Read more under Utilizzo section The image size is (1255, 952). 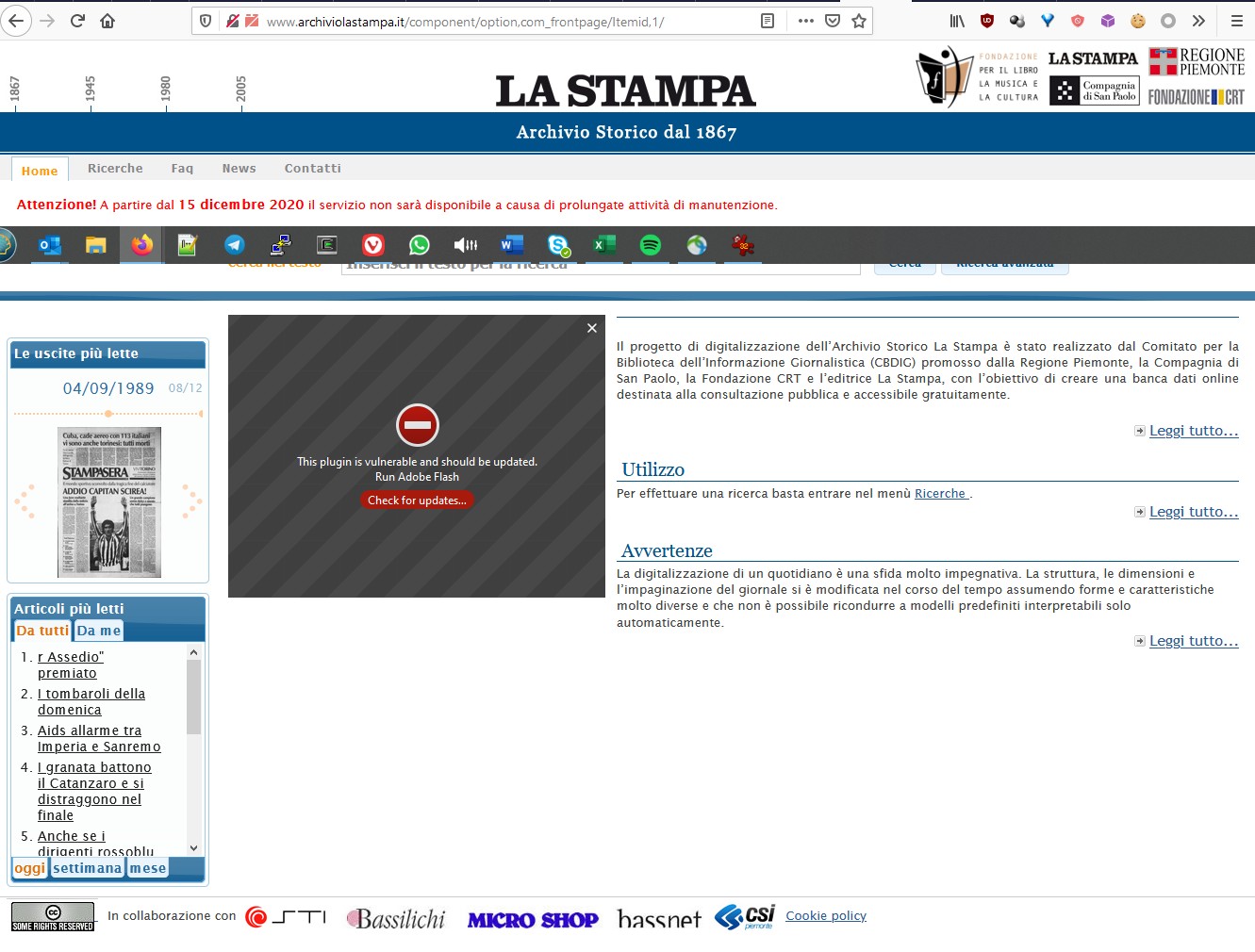[1194, 512]
